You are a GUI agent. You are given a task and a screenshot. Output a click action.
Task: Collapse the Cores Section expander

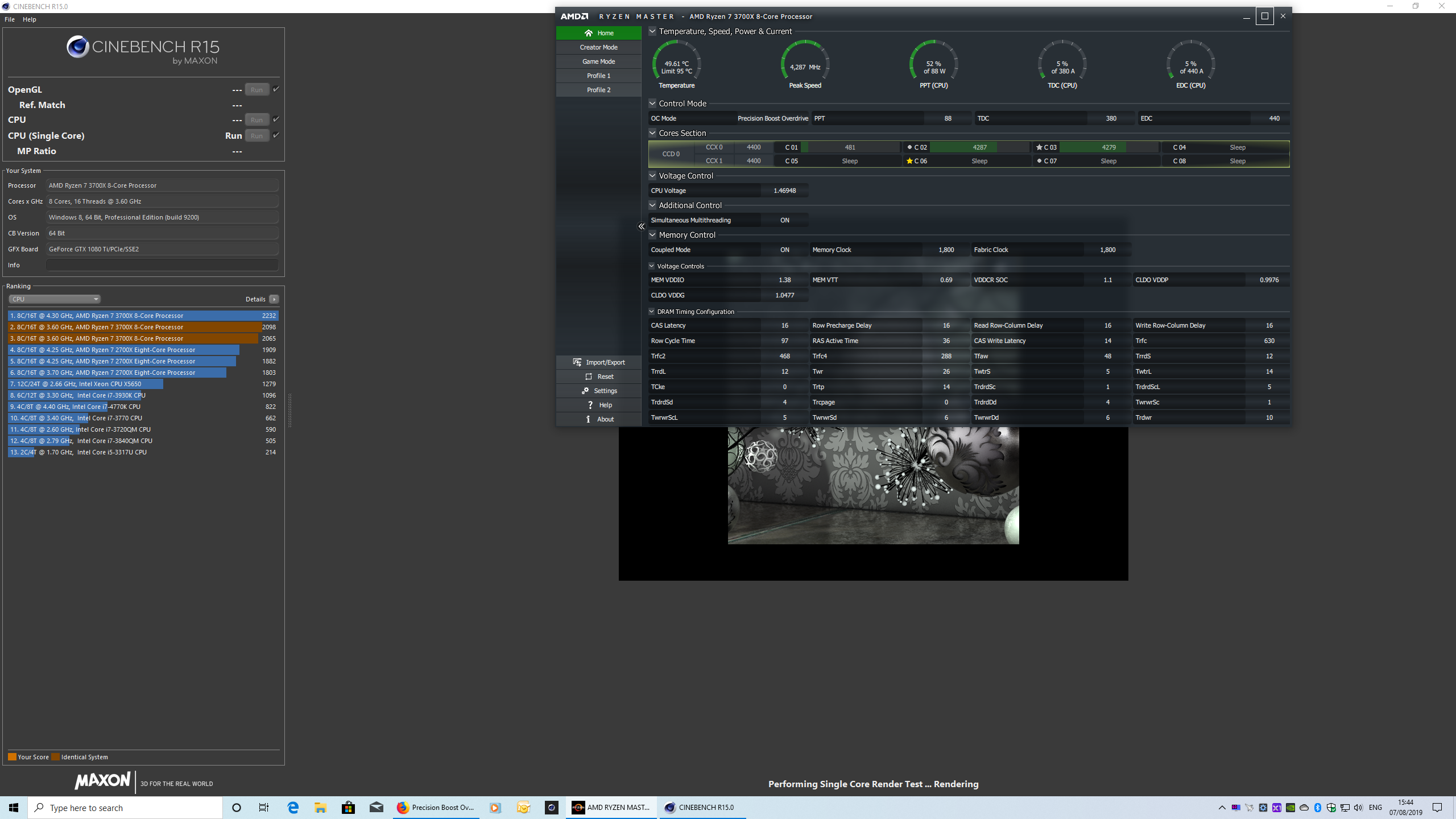coord(652,133)
